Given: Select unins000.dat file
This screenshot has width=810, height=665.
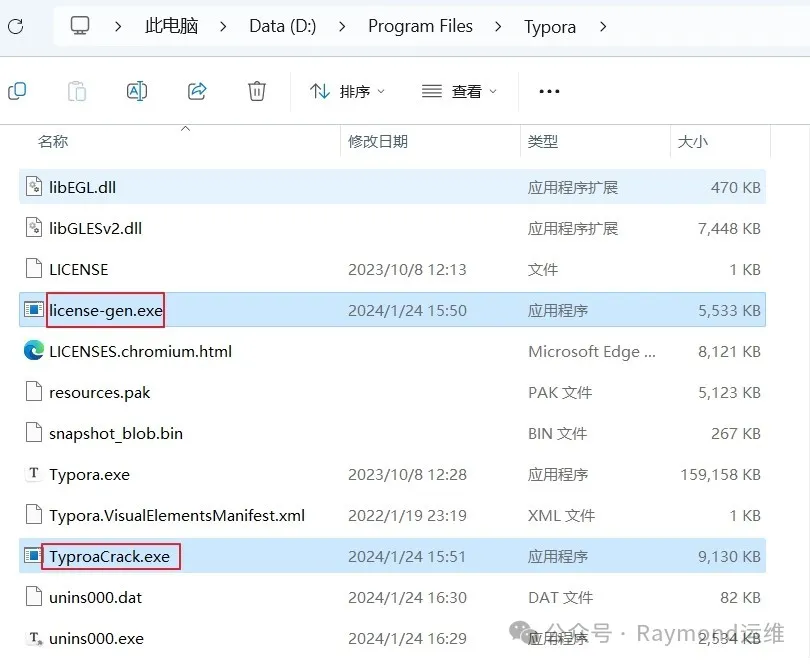Looking at the screenshot, I should (x=392, y=597).
